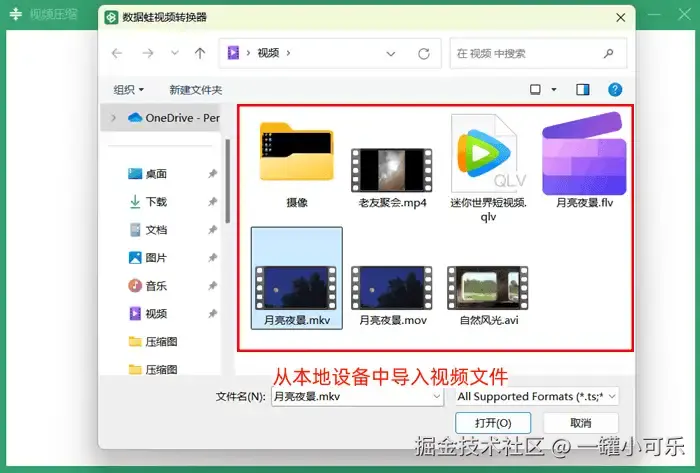Toggle the preview pane icon
700x473 pixels.
point(583,90)
